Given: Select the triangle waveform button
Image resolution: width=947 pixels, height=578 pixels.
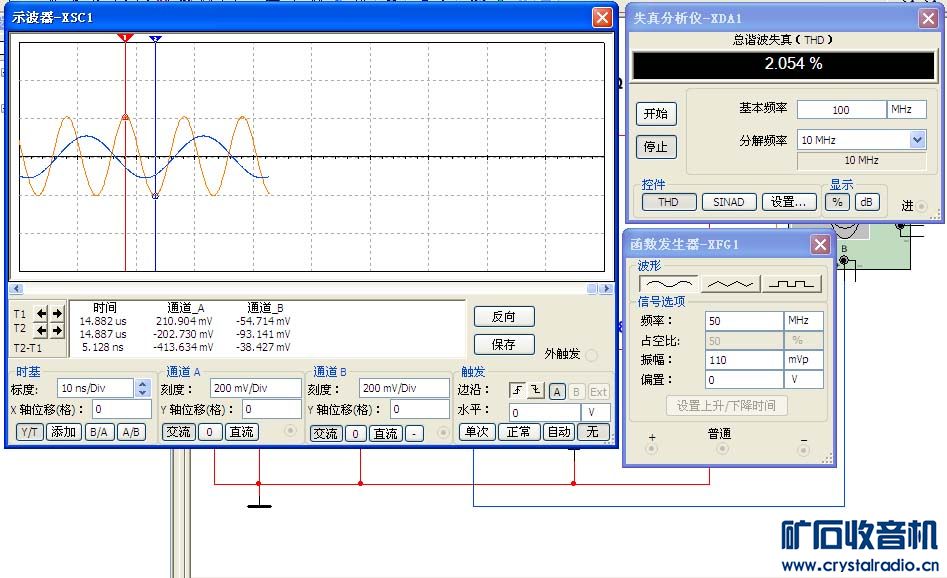Looking at the screenshot, I should tap(730, 283).
